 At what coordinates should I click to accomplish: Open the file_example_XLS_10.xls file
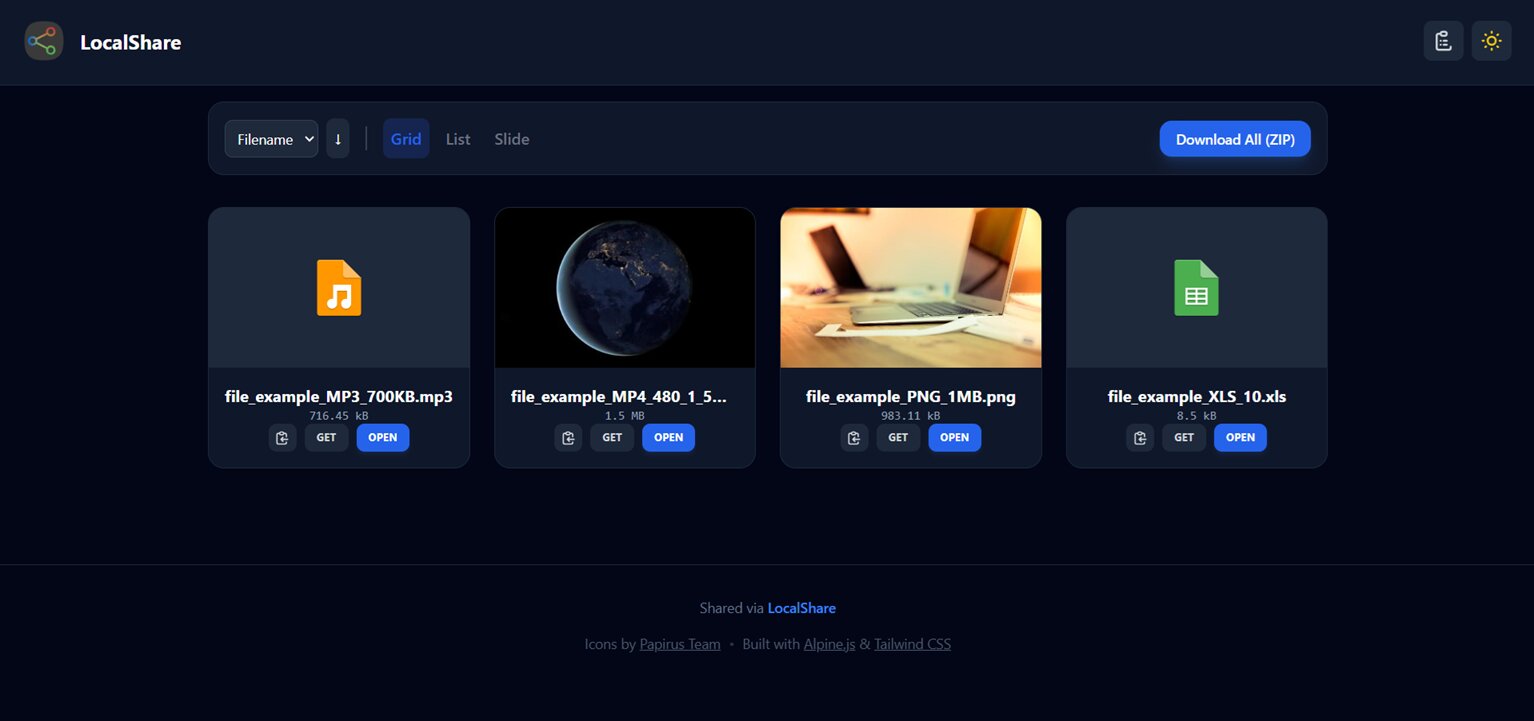click(1240, 438)
